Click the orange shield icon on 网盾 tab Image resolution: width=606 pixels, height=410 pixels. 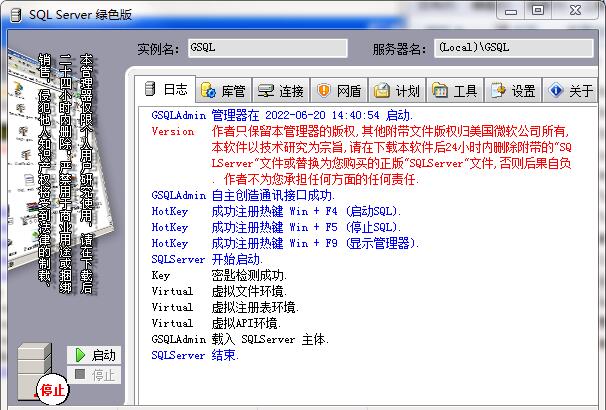(323, 90)
